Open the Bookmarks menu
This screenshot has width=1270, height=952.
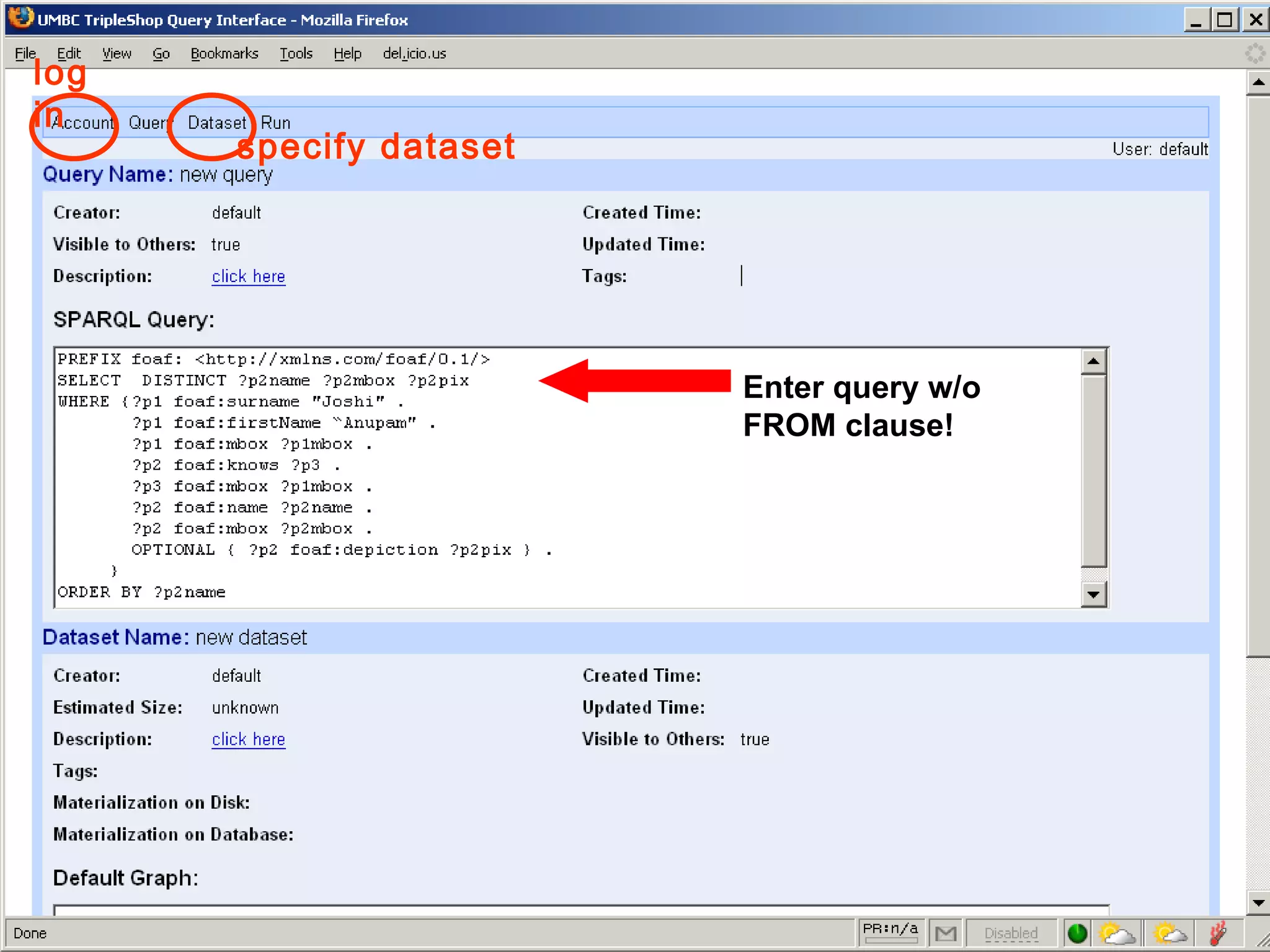click(224, 54)
